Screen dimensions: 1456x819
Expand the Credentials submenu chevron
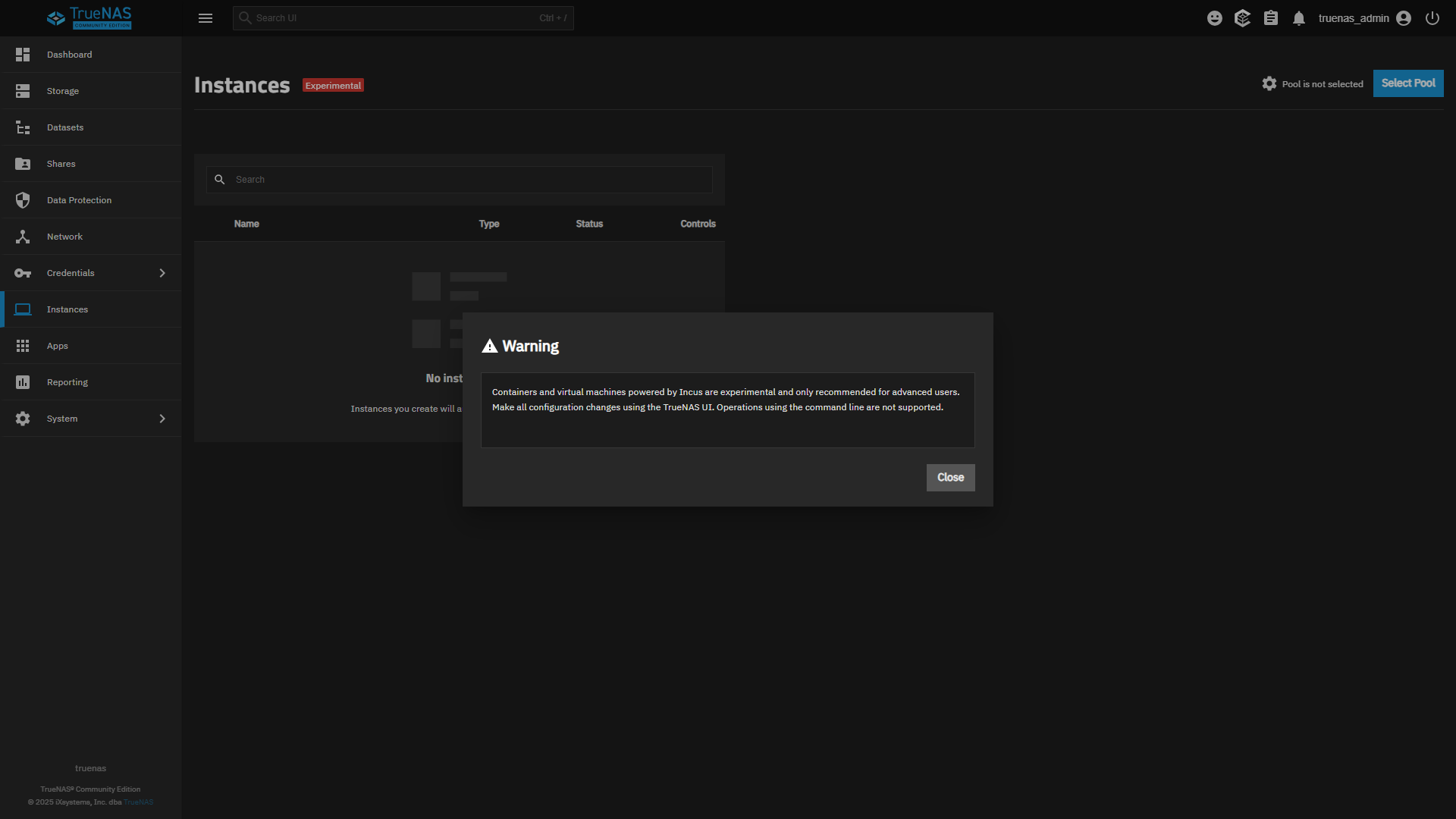tap(162, 273)
